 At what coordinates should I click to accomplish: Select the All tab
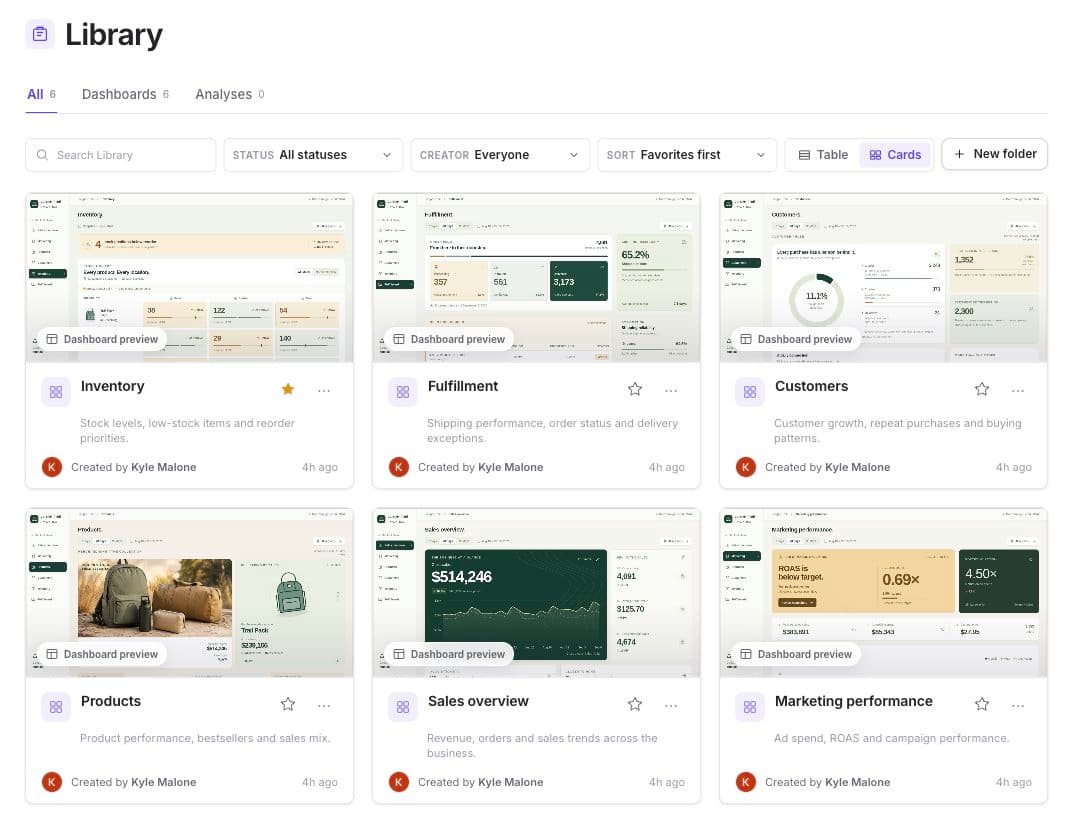point(41,94)
